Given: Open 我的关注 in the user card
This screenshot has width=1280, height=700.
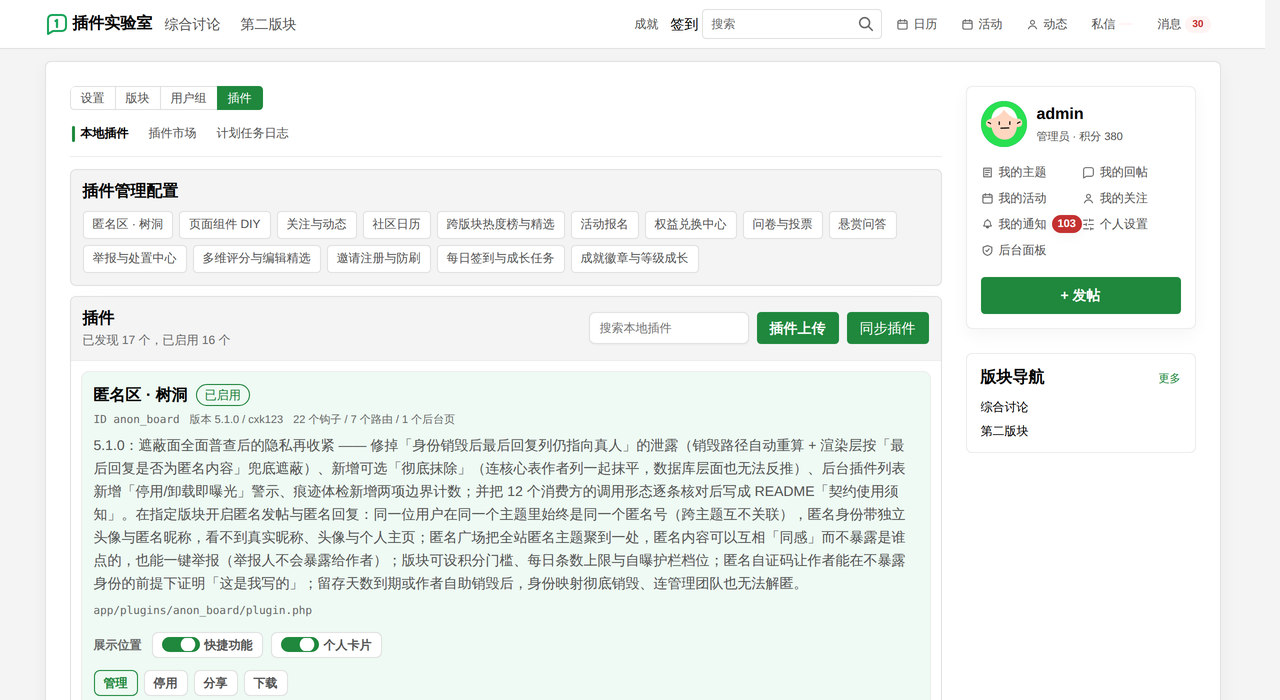Looking at the screenshot, I should click(x=1115, y=198).
